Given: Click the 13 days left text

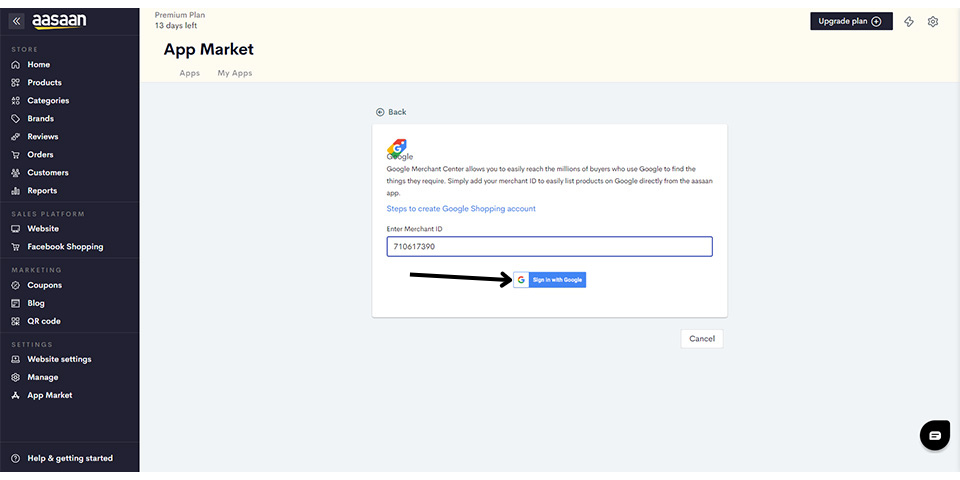Looking at the screenshot, I should pos(176,26).
